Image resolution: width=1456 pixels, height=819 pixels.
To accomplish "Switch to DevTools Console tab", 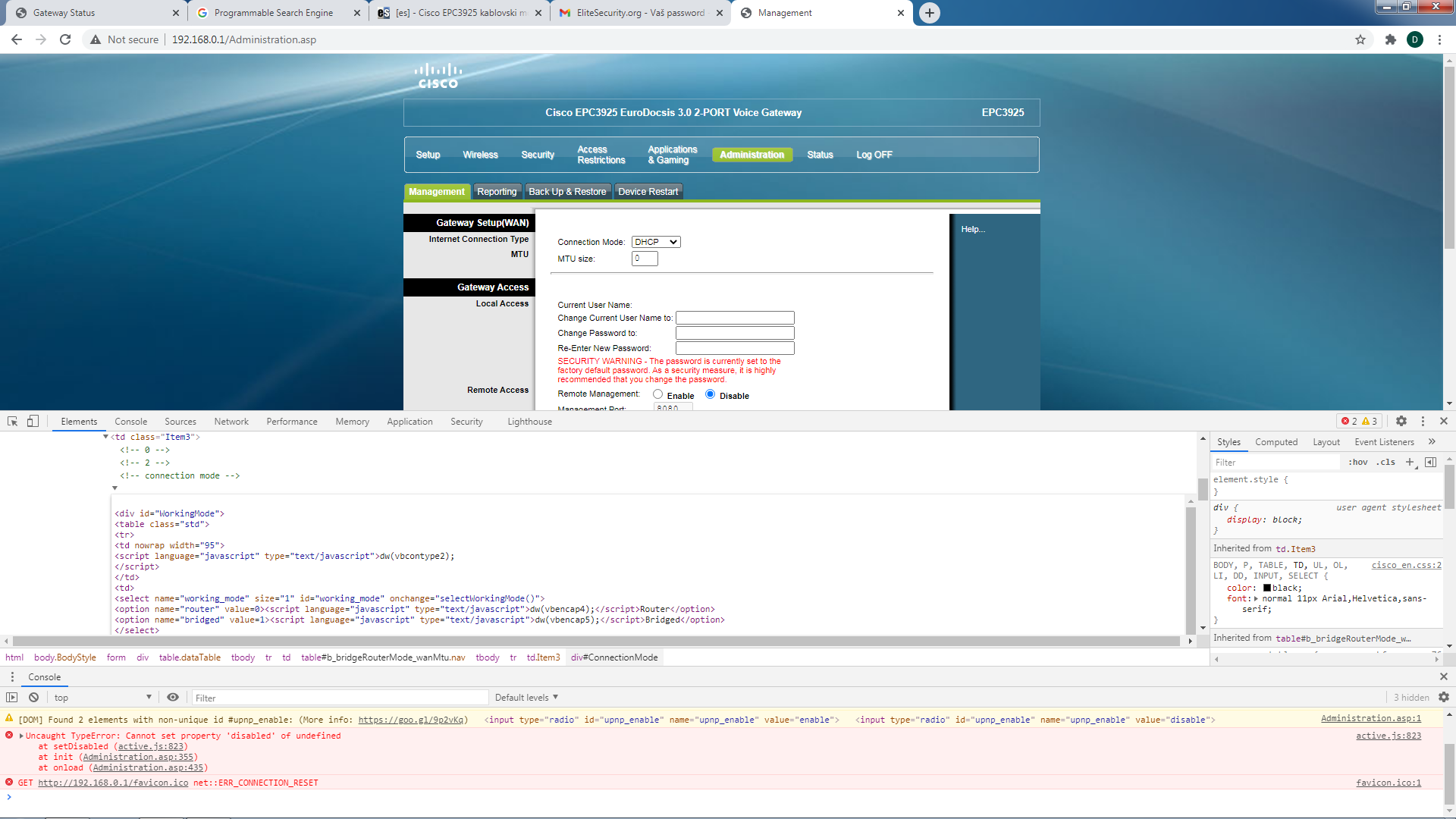I will (130, 422).
